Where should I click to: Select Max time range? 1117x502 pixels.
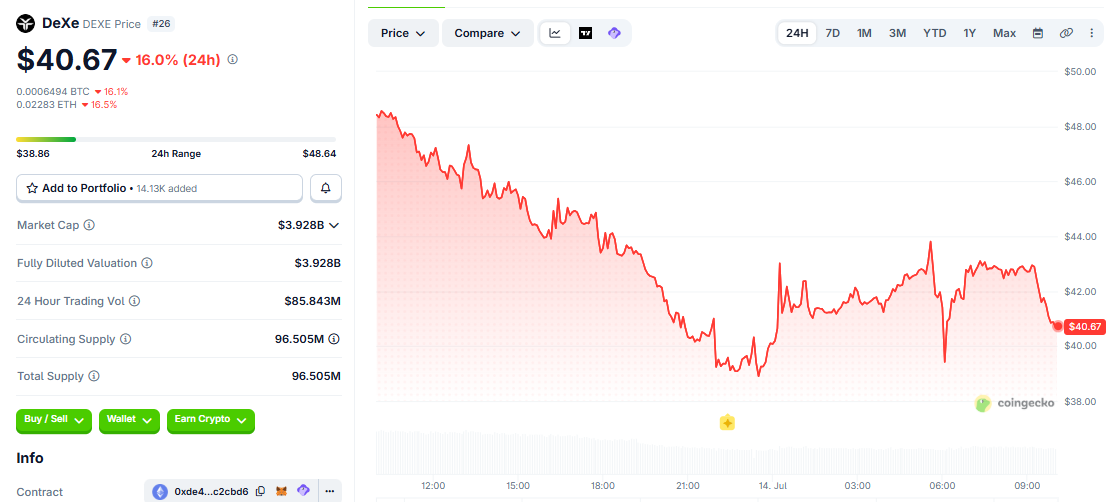click(x=1004, y=33)
